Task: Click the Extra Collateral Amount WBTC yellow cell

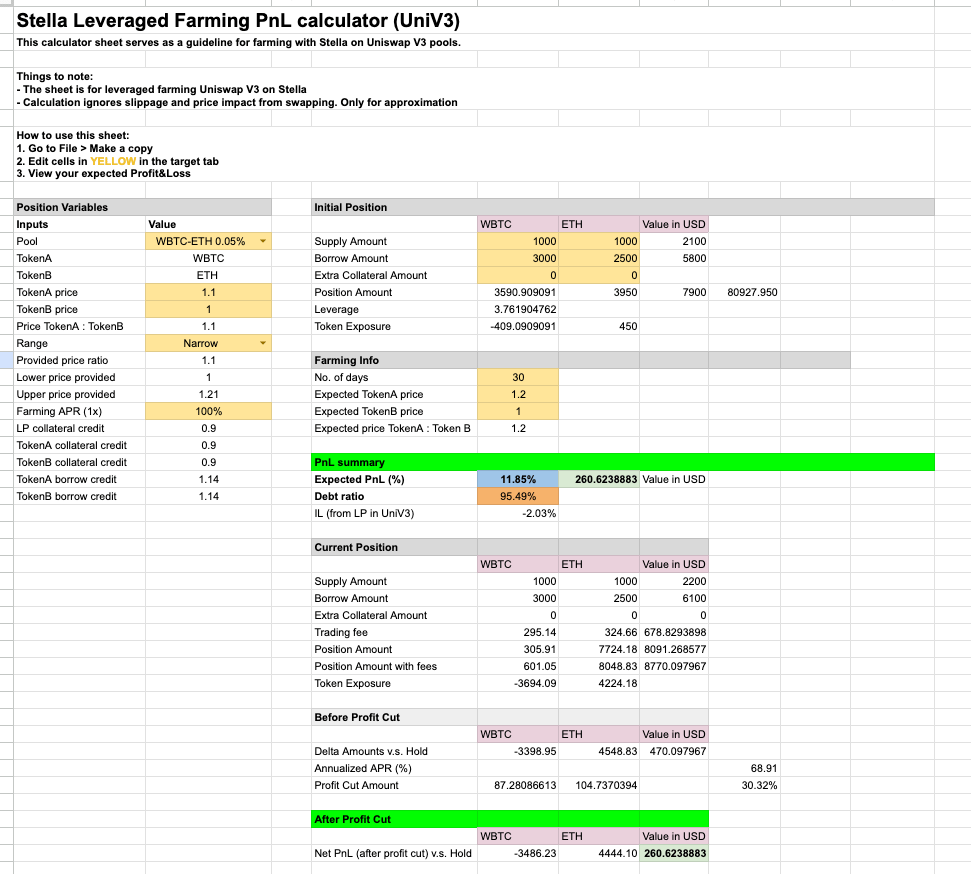Action: click(518, 276)
